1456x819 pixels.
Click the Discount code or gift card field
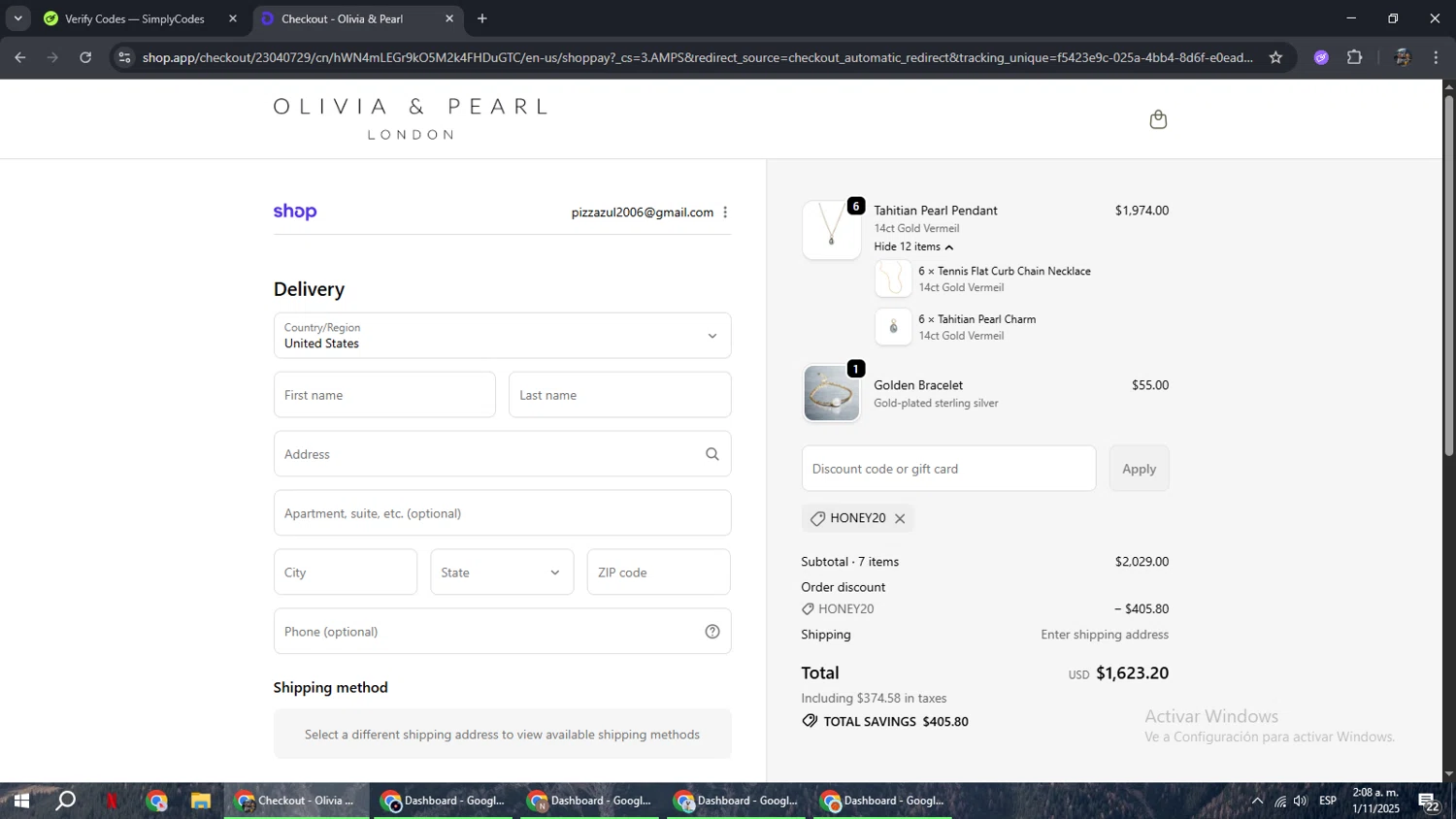[948, 469]
